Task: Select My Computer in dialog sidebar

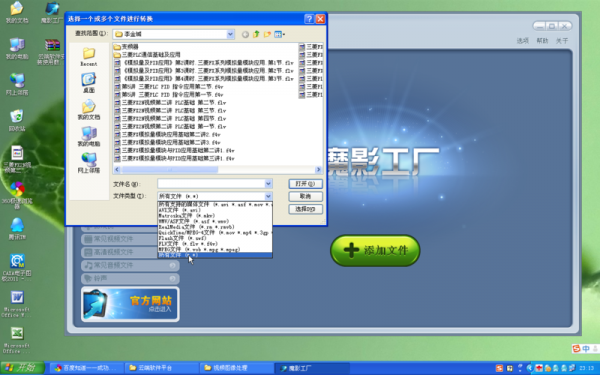Action: point(89,137)
